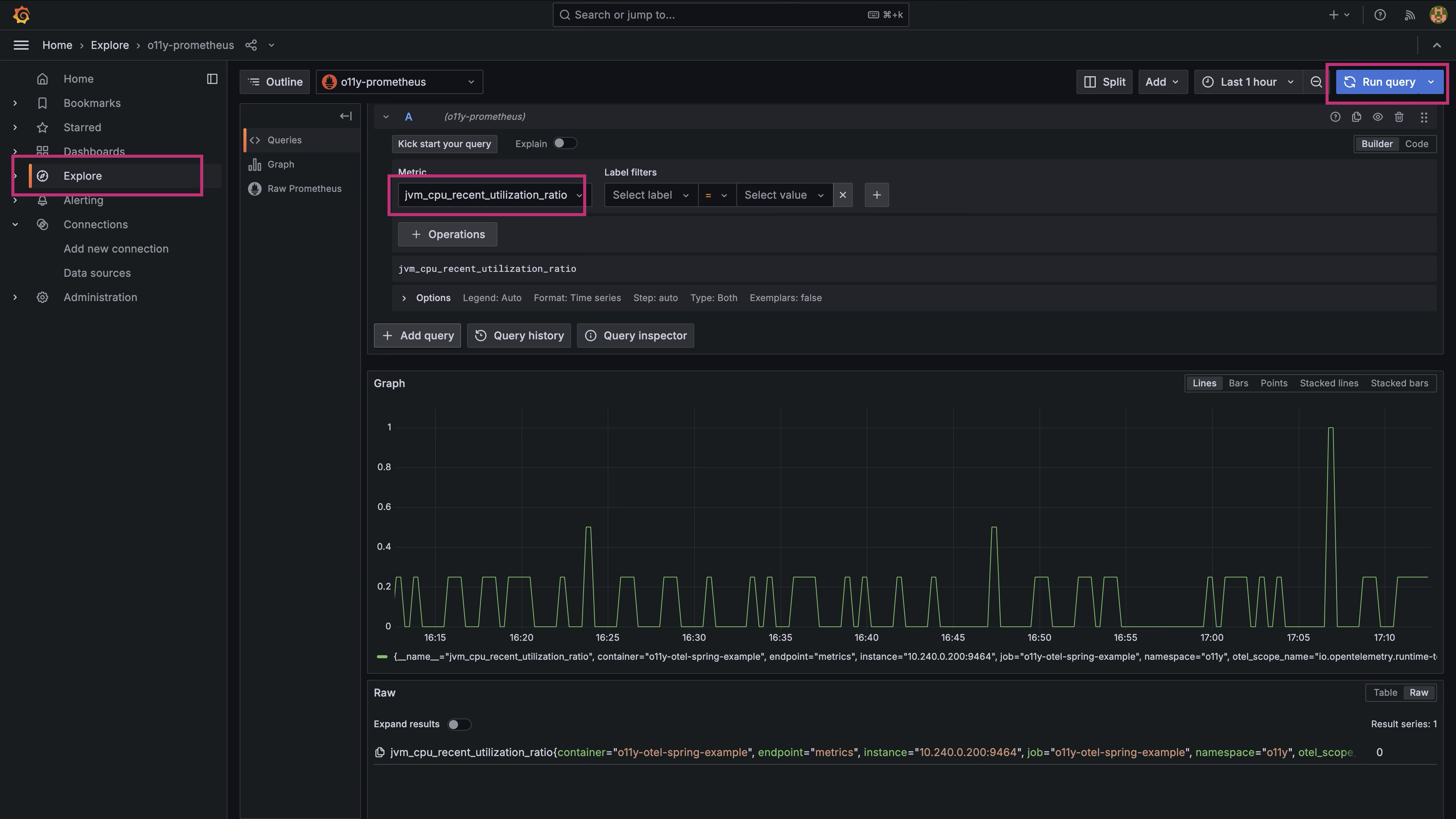The height and width of the screenshot is (819, 1456).
Task: Open the news feed RSS icon
Action: click(x=1410, y=15)
